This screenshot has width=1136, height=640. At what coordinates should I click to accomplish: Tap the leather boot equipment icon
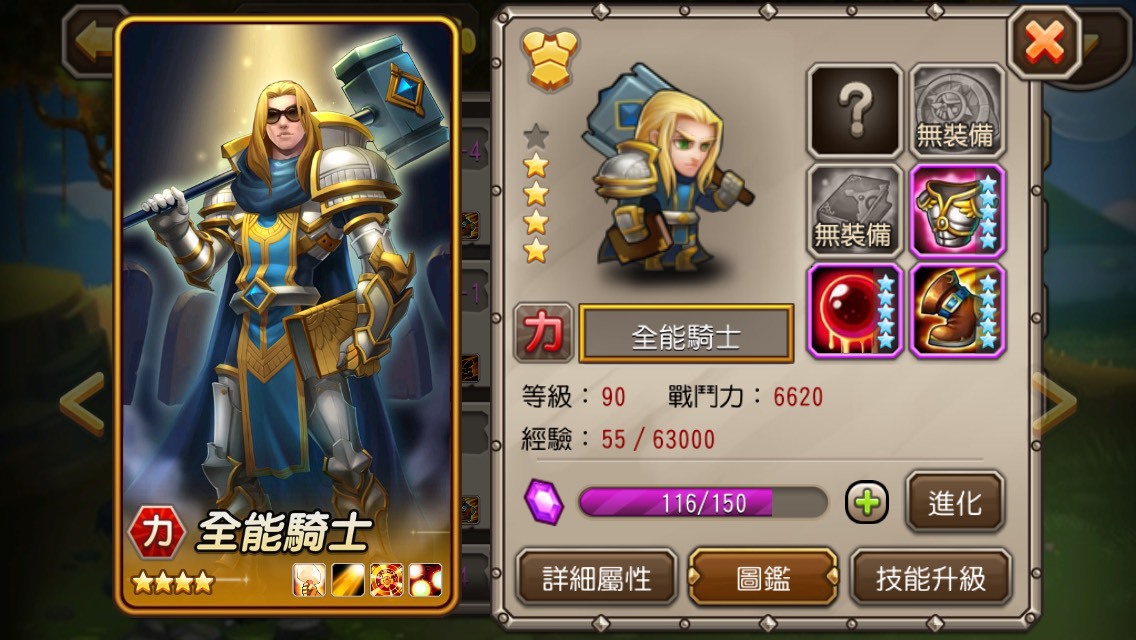click(x=957, y=311)
